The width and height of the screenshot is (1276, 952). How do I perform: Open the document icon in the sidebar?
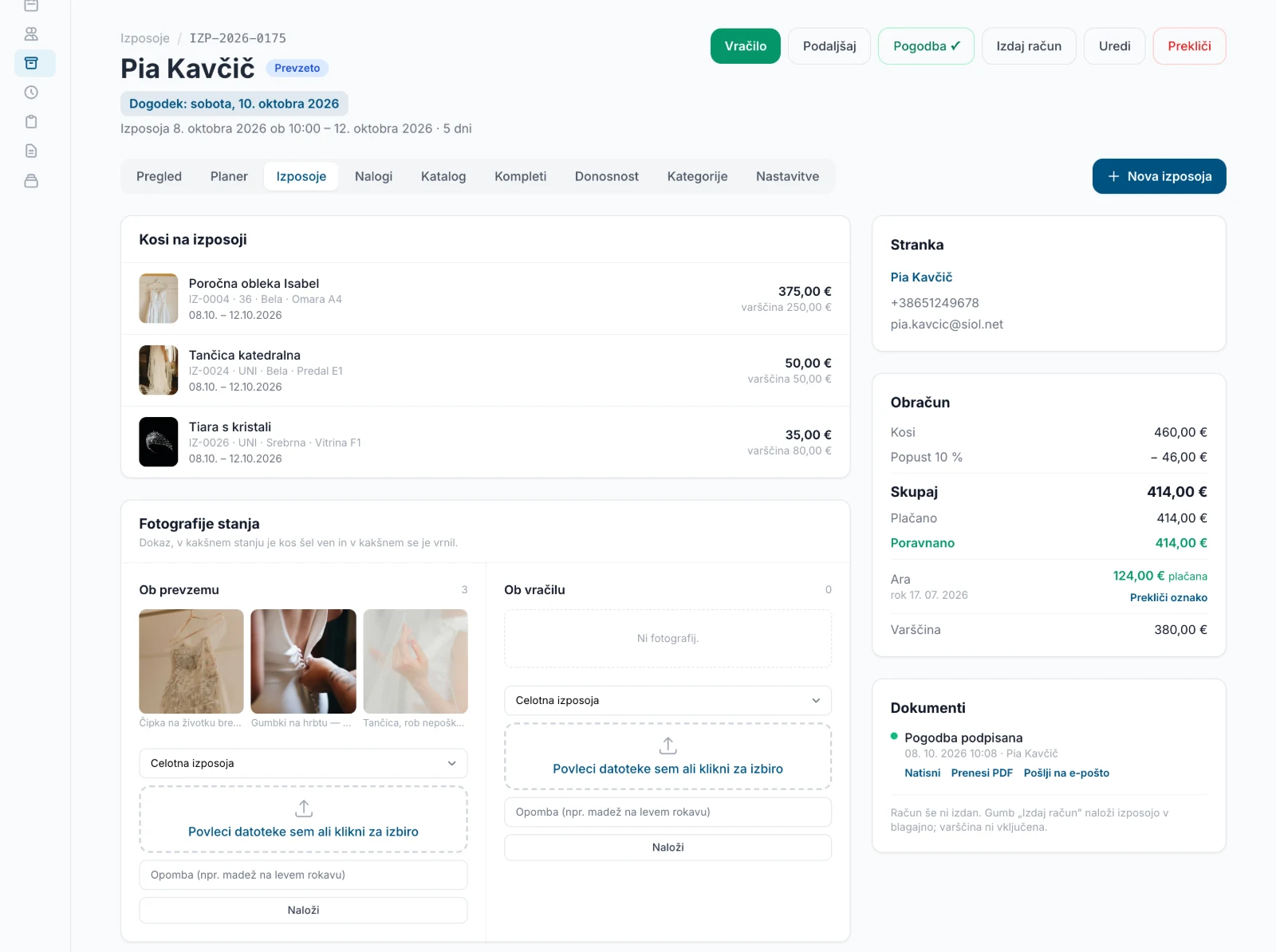pos(31,151)
